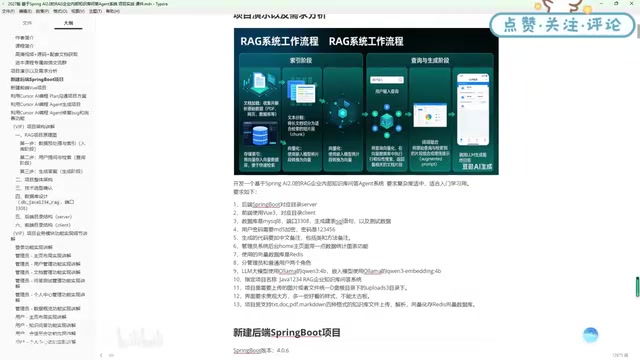This screenshot has width=640, height=360.
Task: Click the line SpringBoot版本: 4.0.6
Action: 261,351
